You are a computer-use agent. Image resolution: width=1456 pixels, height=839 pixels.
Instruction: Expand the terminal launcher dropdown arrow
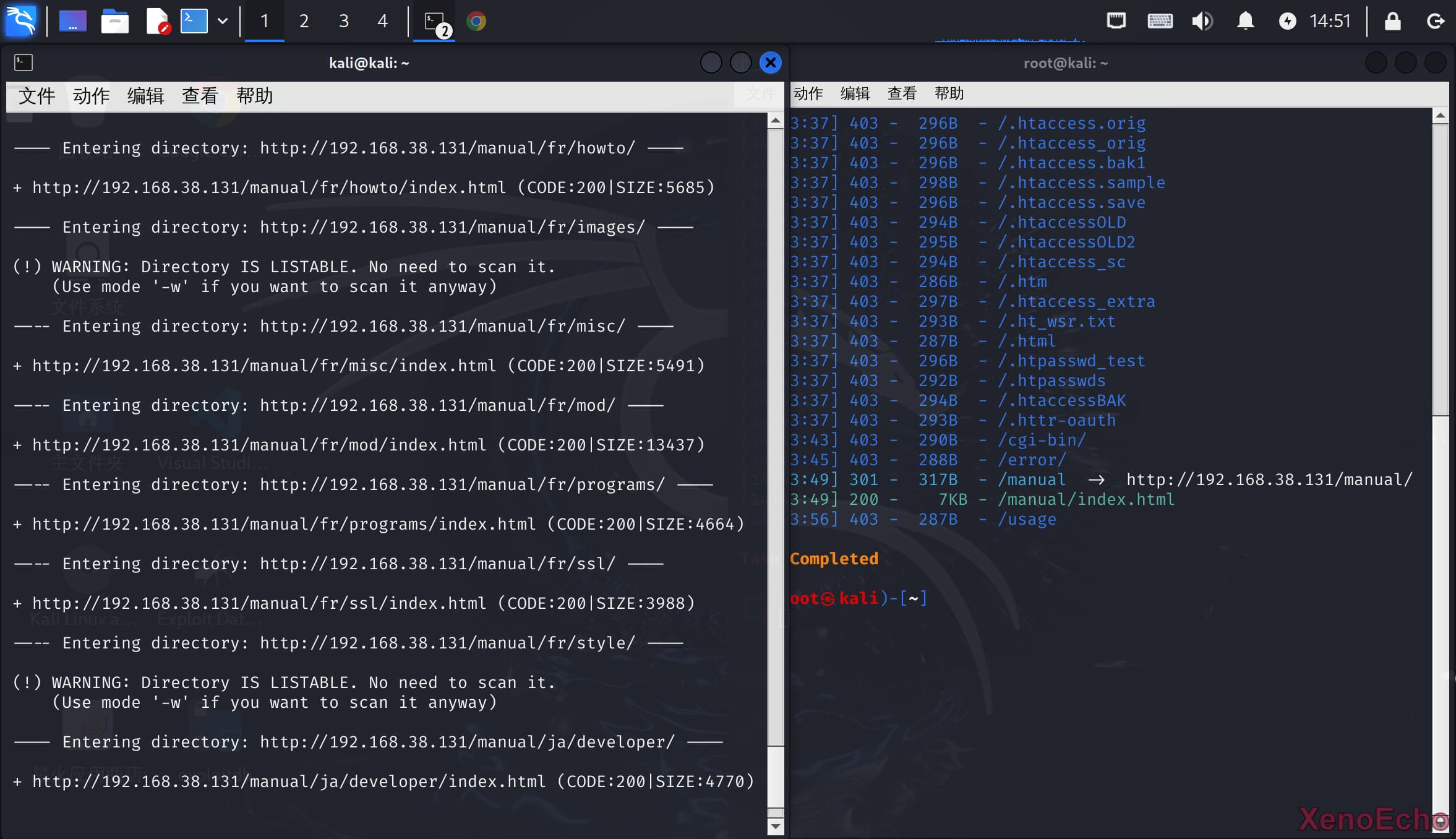[x=223, y=21]
